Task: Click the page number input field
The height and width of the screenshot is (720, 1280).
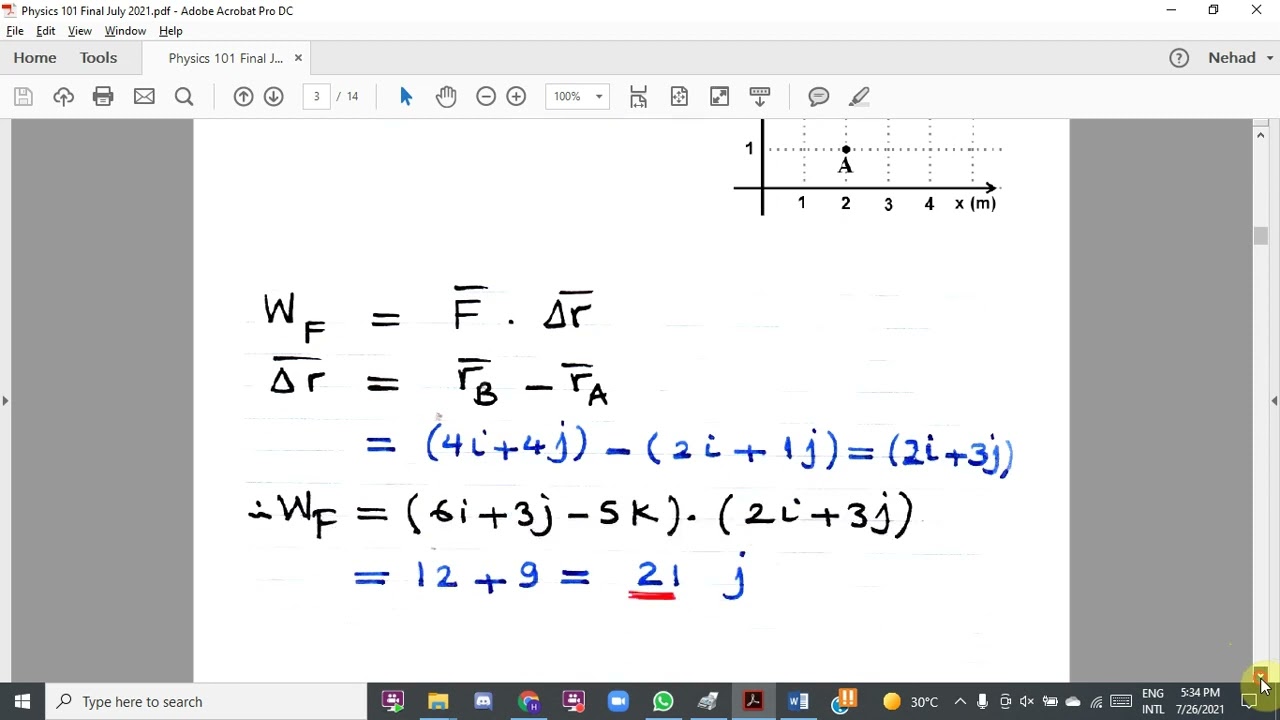Action: 316,96
